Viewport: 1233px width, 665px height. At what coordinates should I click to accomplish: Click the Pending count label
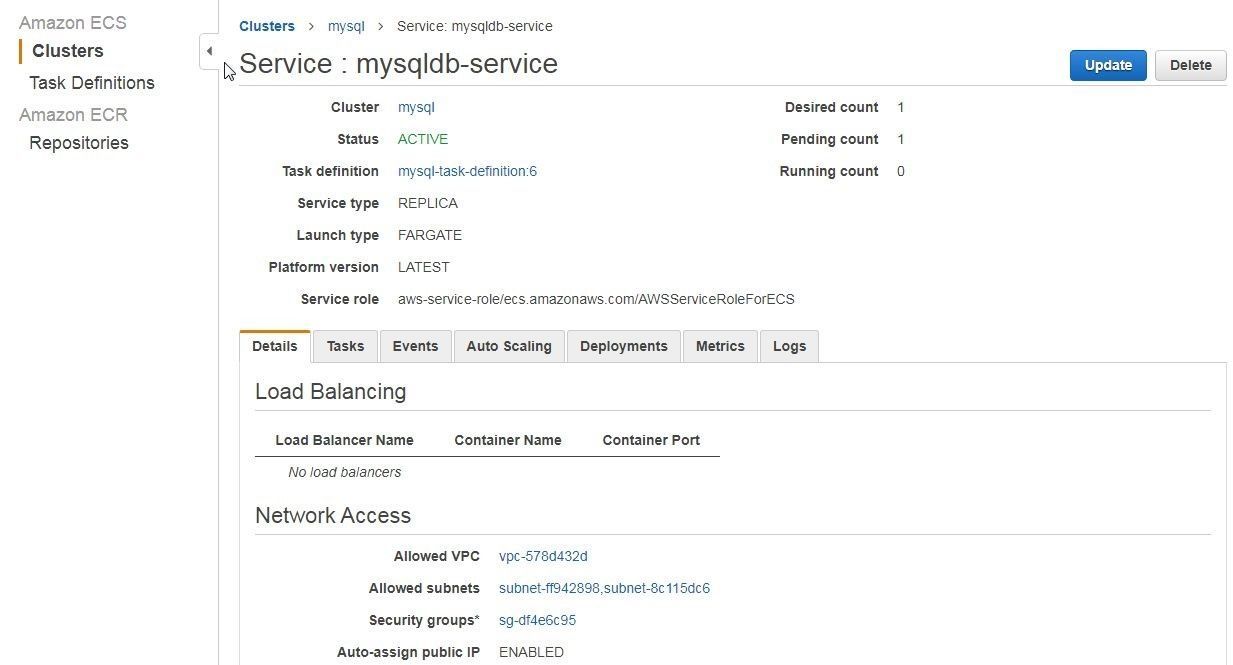[829, 139]
